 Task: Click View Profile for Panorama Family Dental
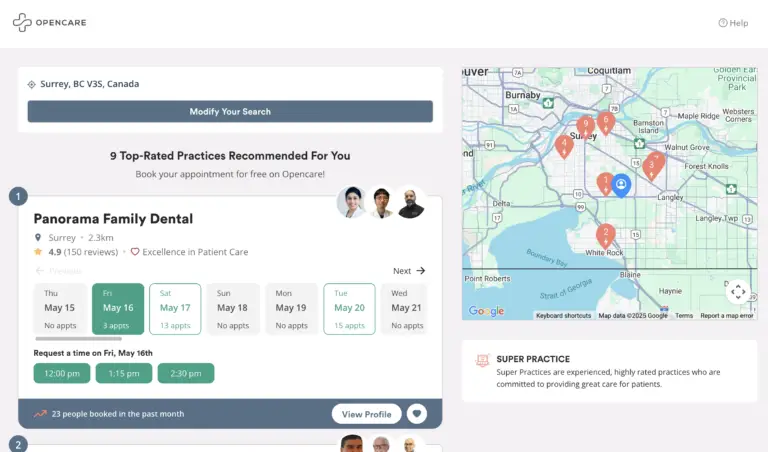(366, 414)
